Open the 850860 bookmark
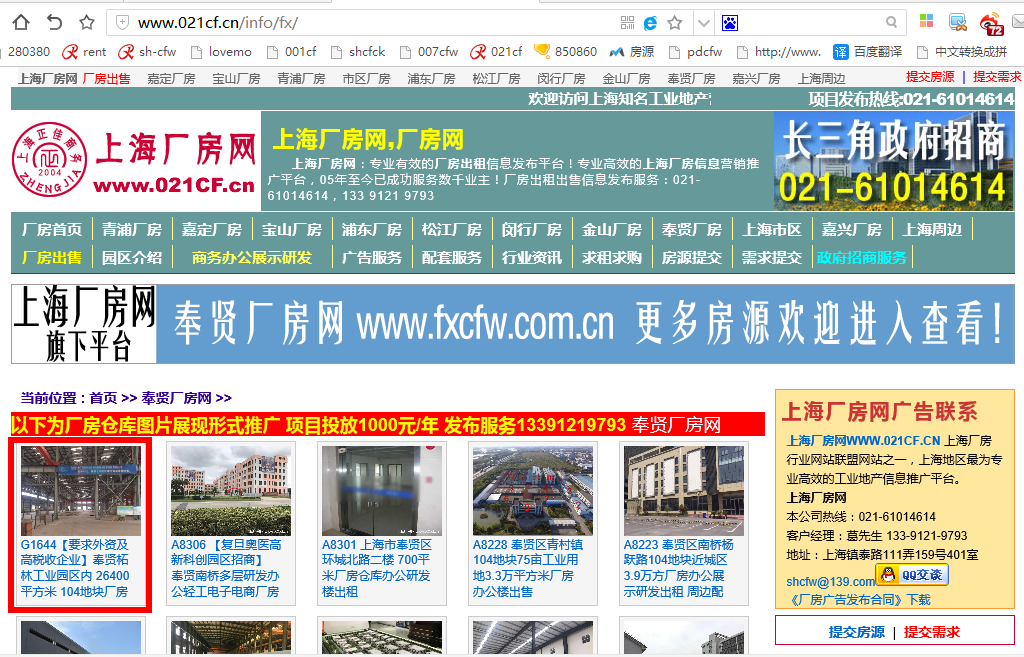Viewport: 1024px width, 657px height. pyautogui.click(x=566, y=52)
